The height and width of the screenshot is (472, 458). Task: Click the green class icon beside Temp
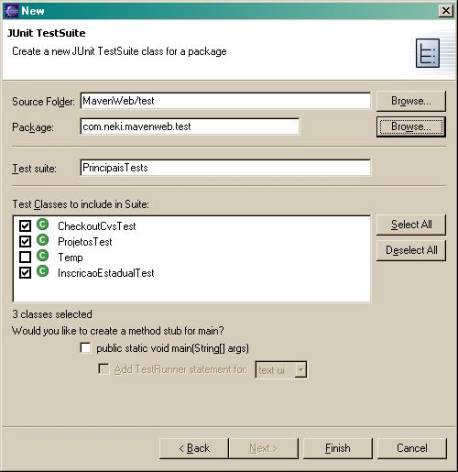click(42, 256)
